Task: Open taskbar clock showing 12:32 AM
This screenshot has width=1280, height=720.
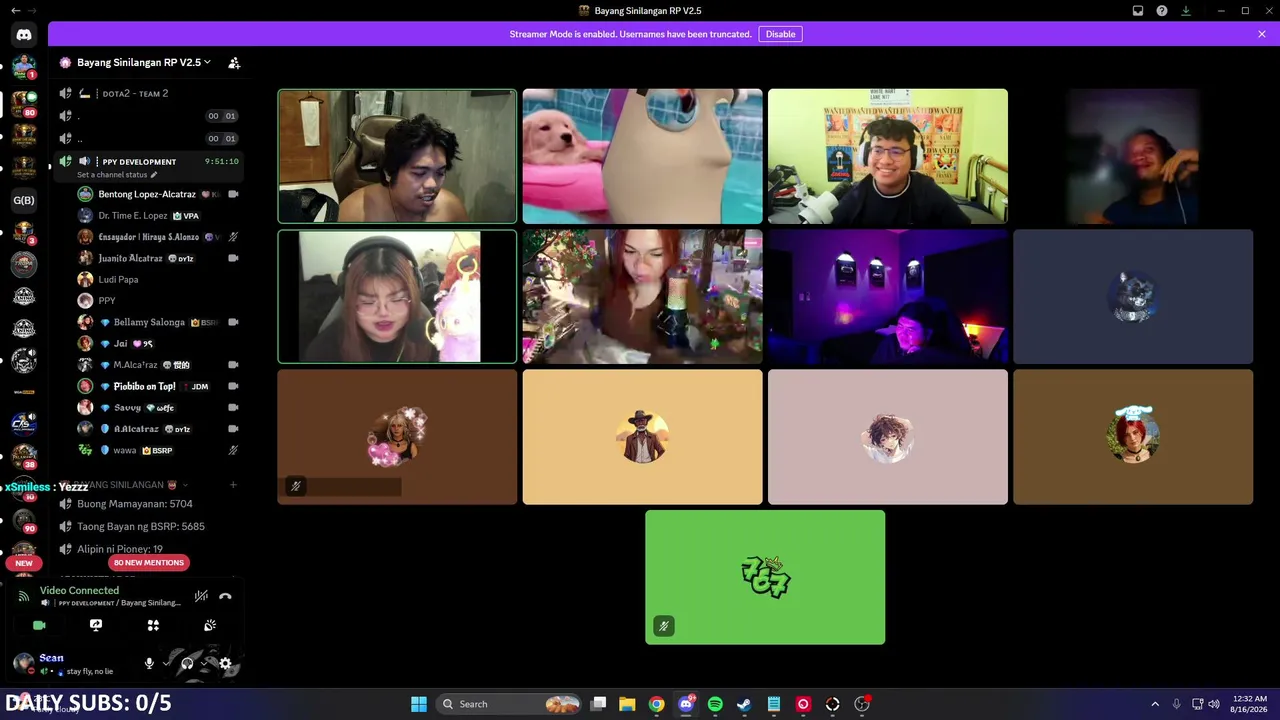Action: (1250, 704)
